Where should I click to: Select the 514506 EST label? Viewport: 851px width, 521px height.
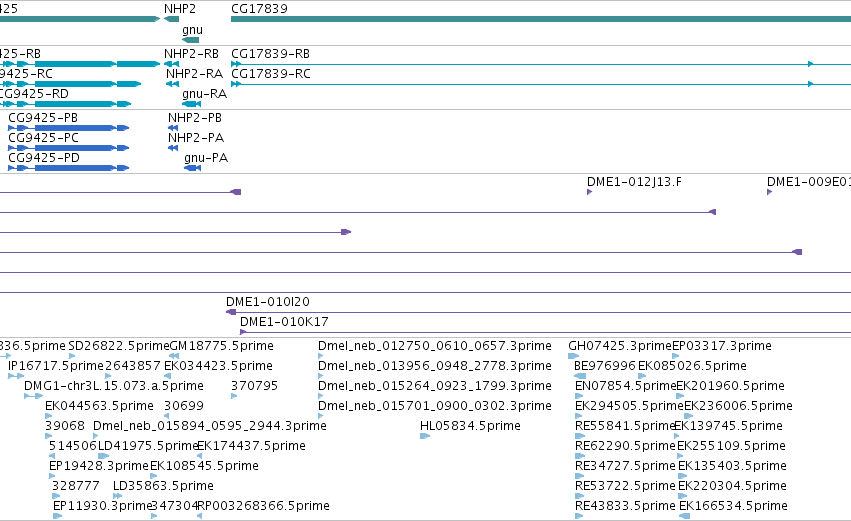click(73, 446)
